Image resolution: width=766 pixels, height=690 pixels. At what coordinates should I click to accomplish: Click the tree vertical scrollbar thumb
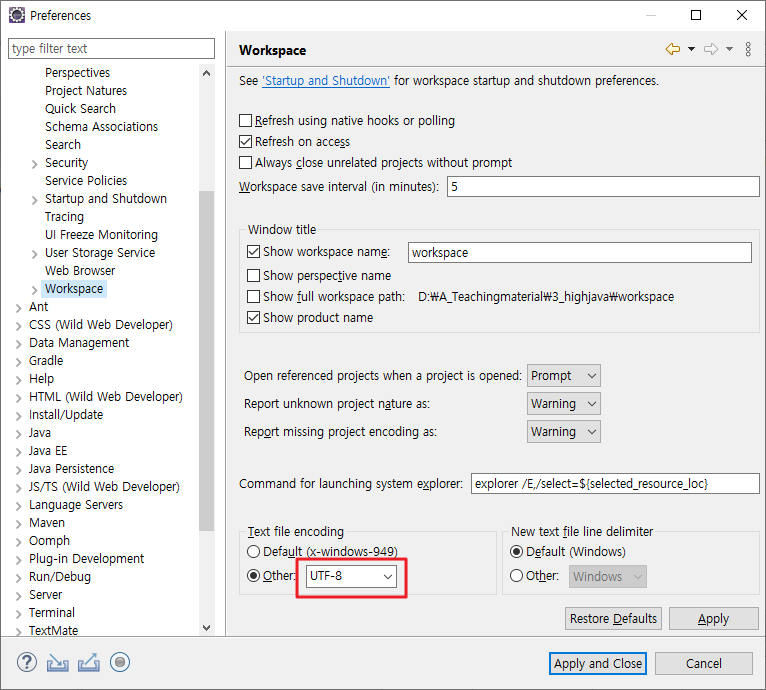[207, 361]
